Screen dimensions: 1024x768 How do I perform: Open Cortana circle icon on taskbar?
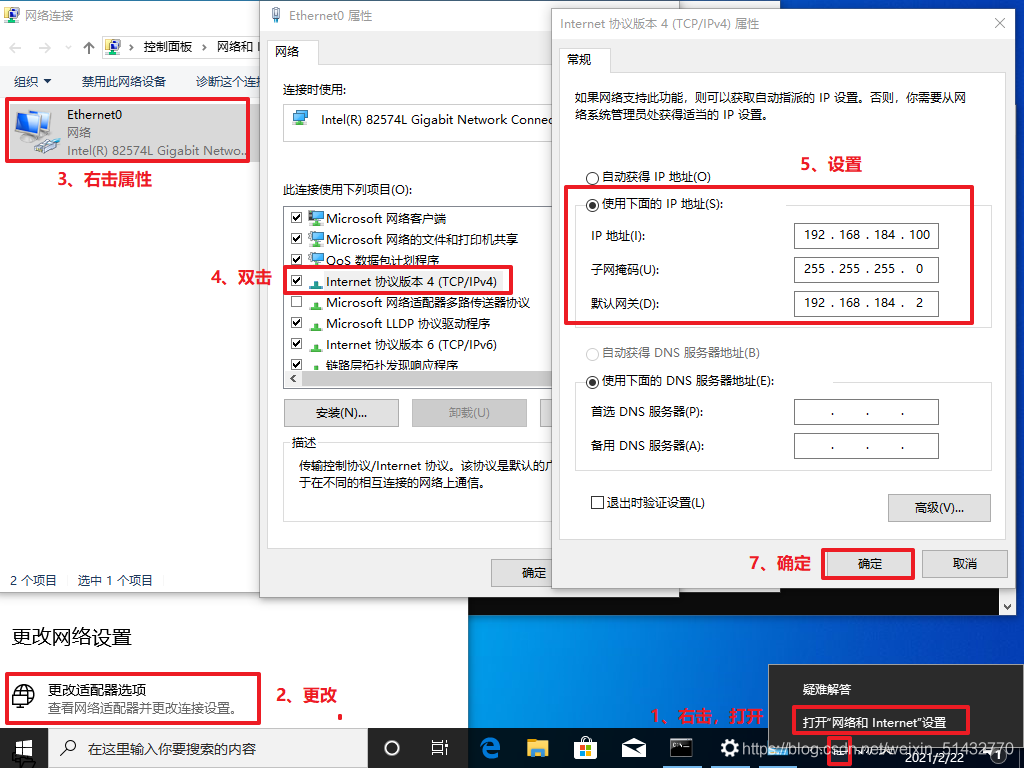[392, 748]
